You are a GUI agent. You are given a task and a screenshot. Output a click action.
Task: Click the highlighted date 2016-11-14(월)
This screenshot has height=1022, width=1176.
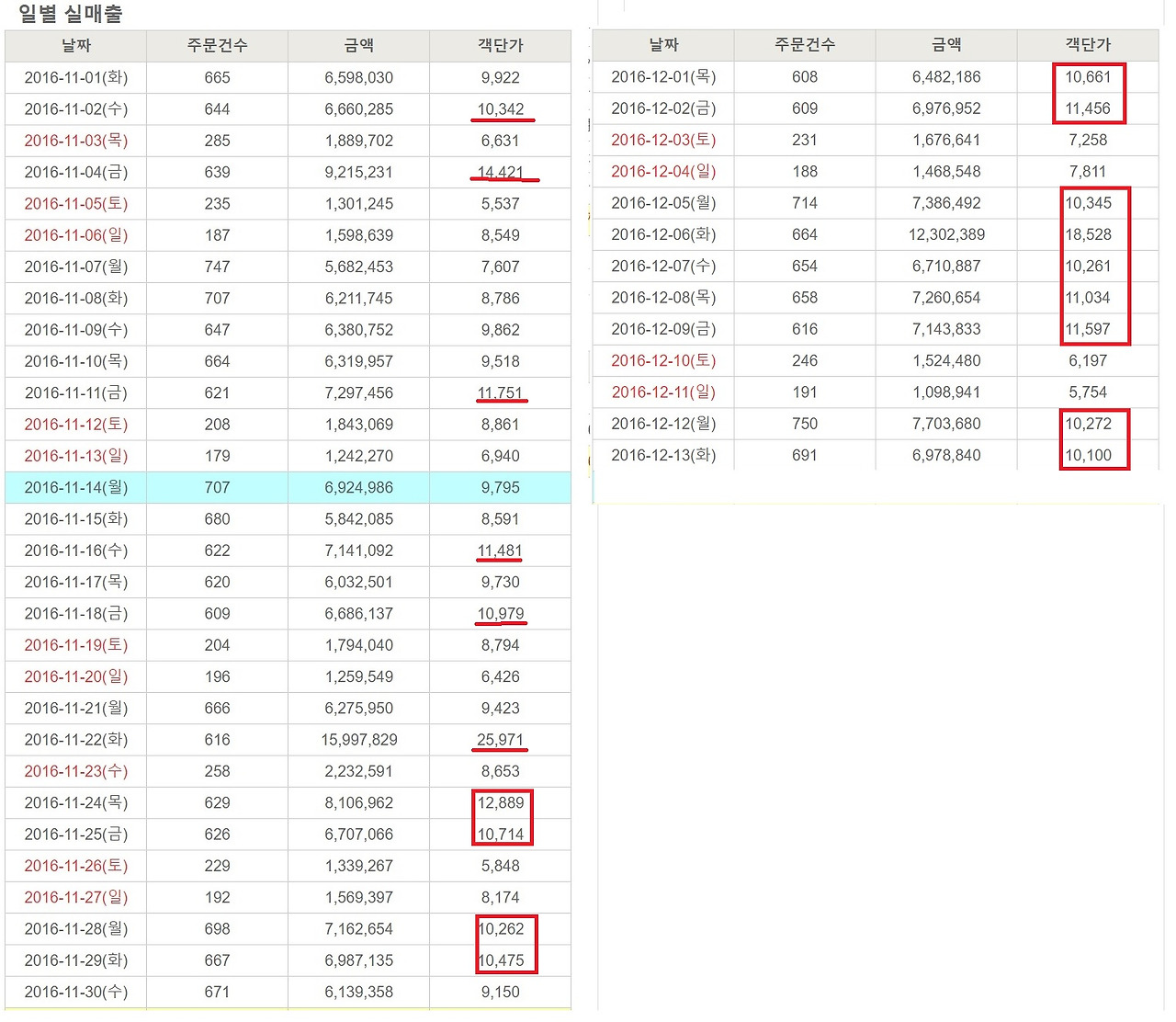[76, 487]
